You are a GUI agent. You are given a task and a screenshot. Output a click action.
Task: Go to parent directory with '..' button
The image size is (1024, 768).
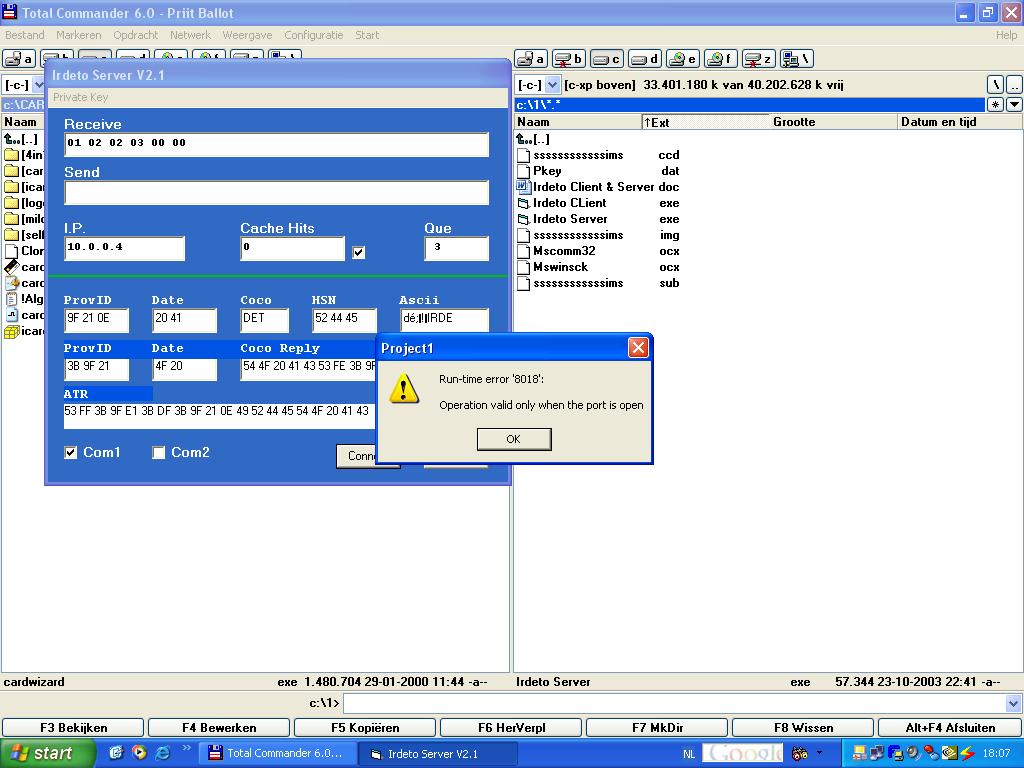[x=1014, y=84]
